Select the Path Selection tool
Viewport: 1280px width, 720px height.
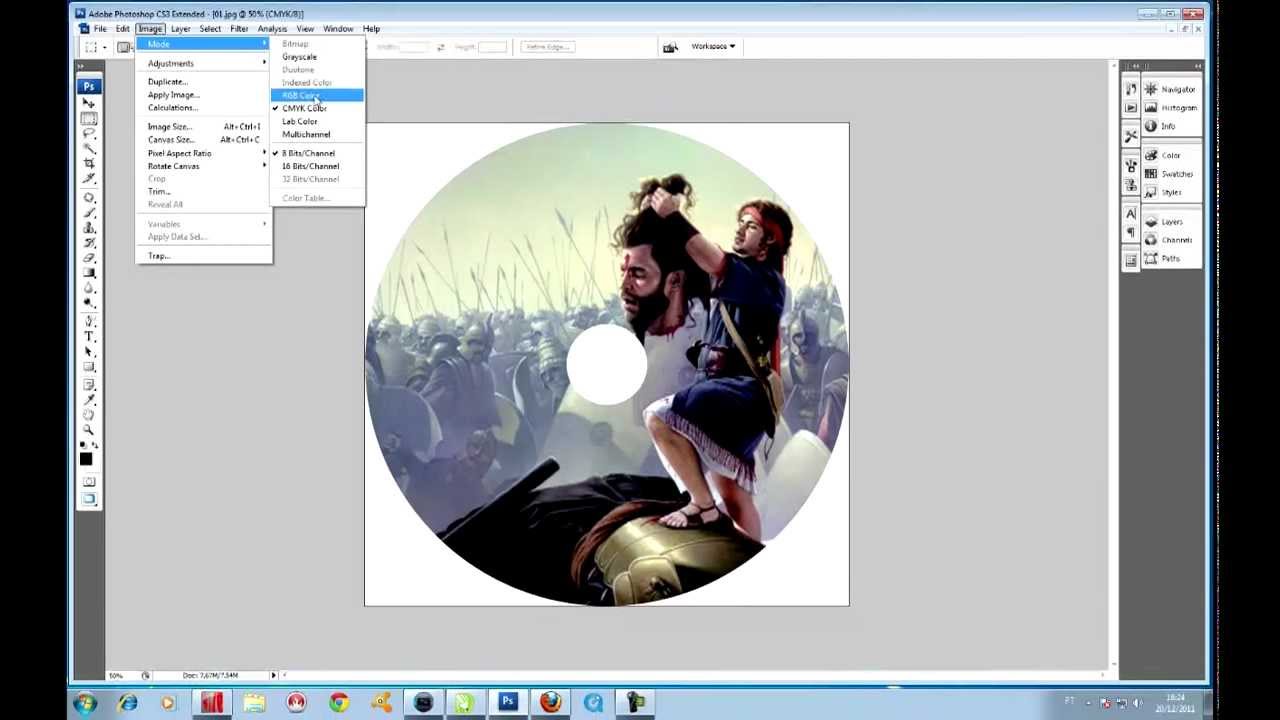coord(89,352)
